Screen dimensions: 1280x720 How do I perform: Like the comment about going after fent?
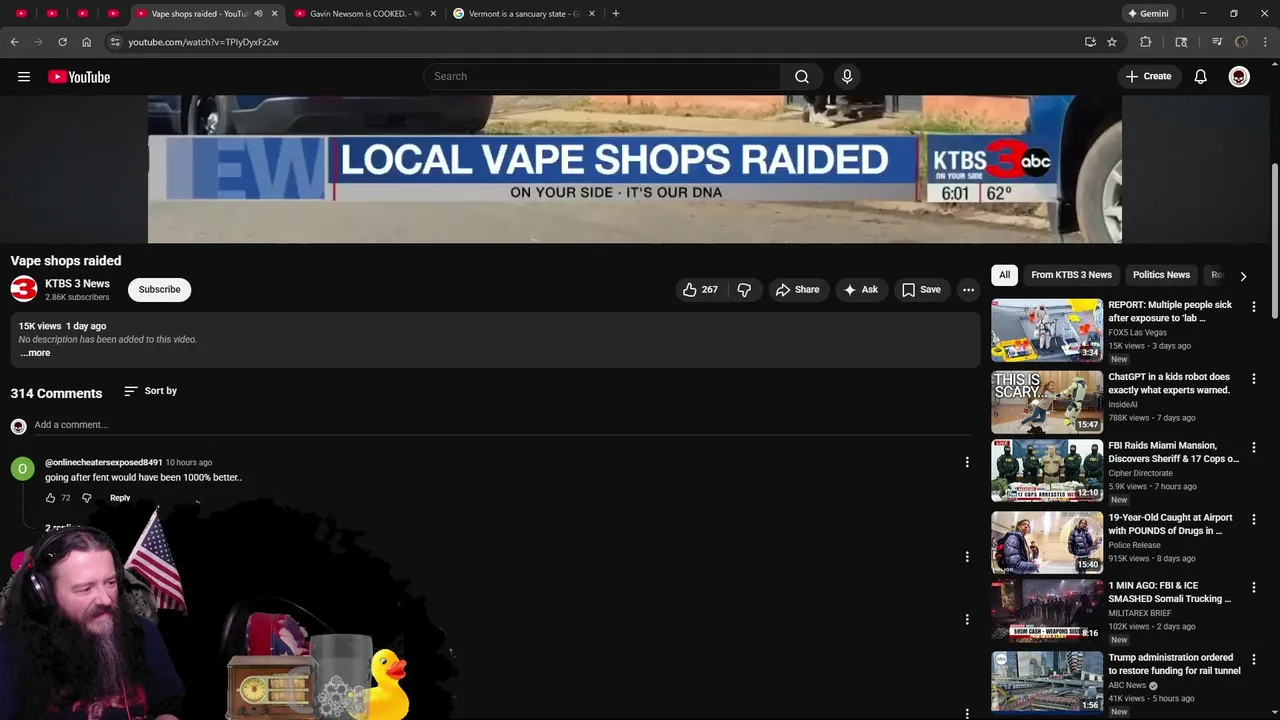(x=51, y=498)
